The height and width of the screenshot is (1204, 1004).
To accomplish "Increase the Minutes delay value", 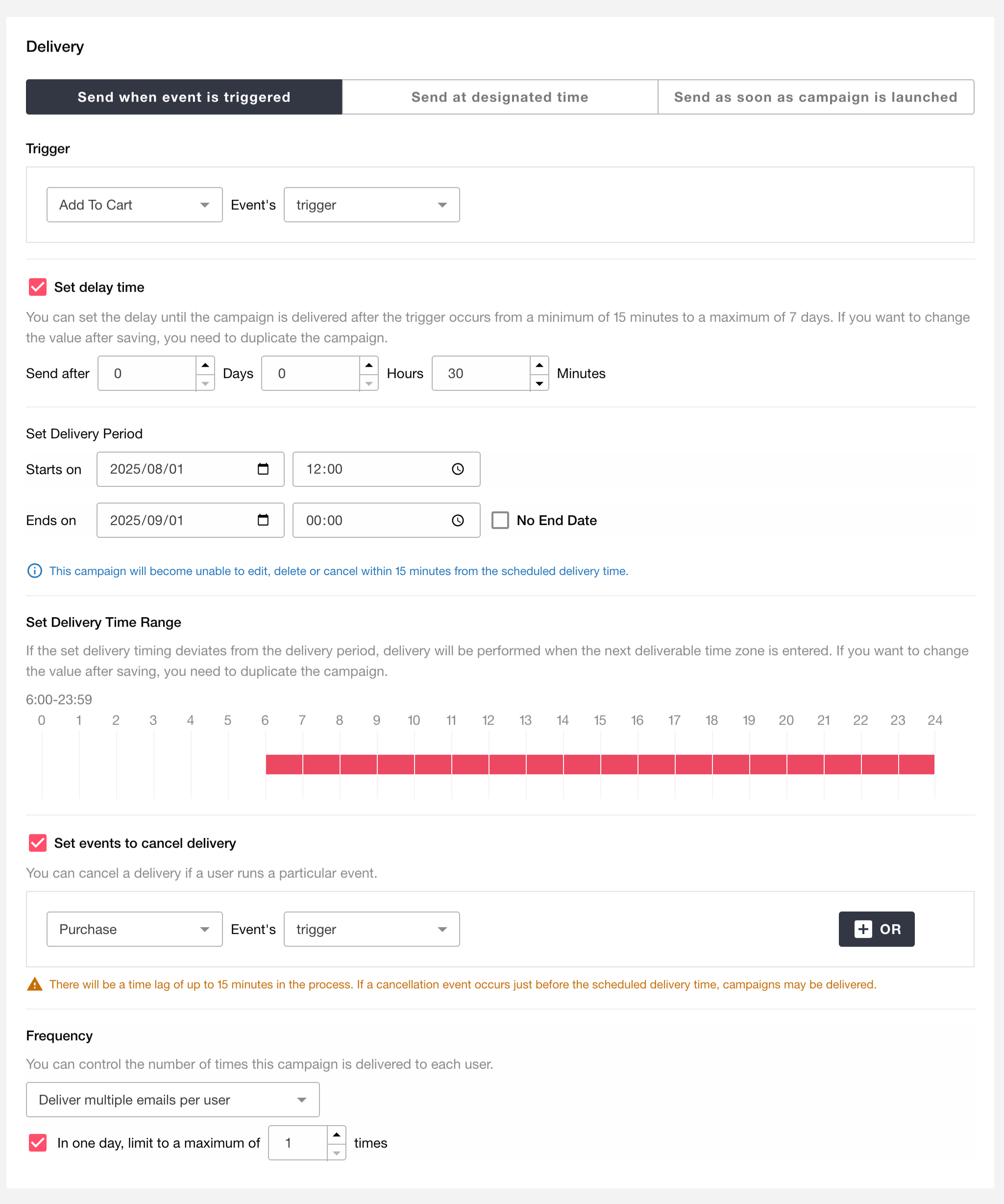I will (539, 365).
